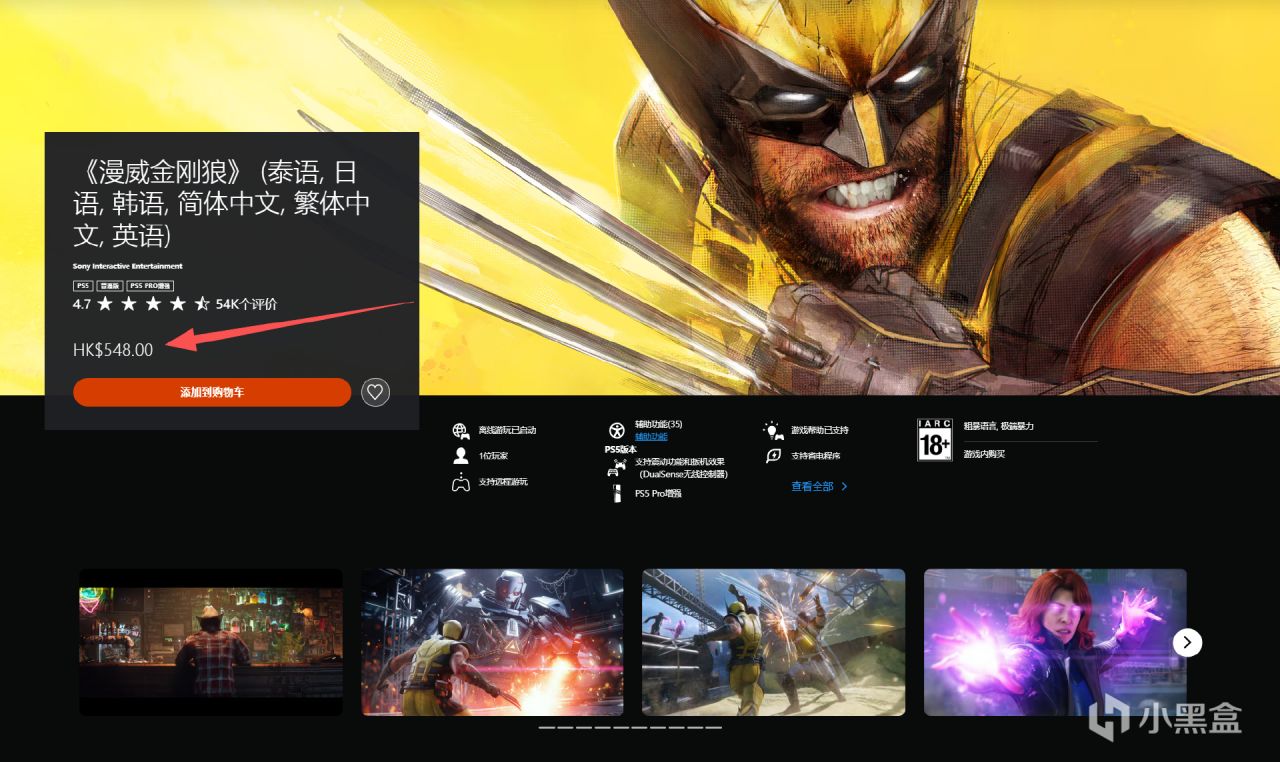Click the carousel pagination indicator bar
Viewport: 1280px width, 762px height.
pyautogui.click(x=630, y=728)
